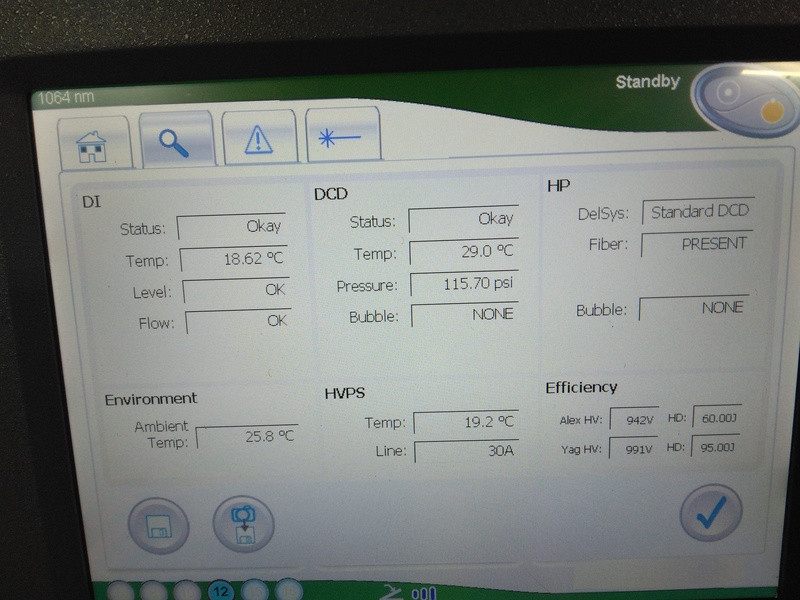
Task: Tap the blue signal bars indicator
Action: (423, 593)
